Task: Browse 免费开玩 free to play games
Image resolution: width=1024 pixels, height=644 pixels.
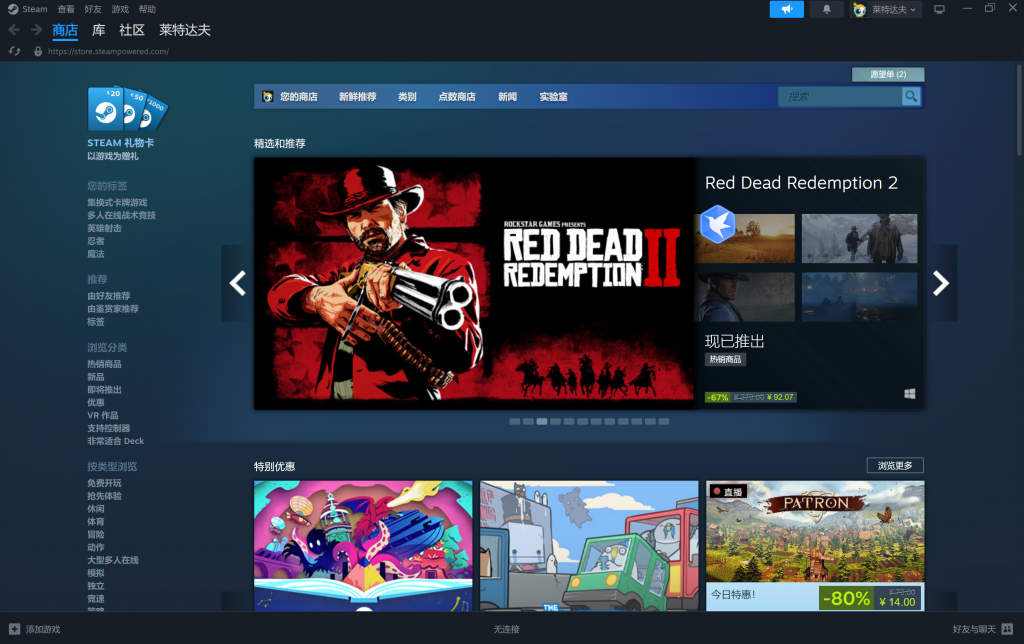Action: (104, 483)
